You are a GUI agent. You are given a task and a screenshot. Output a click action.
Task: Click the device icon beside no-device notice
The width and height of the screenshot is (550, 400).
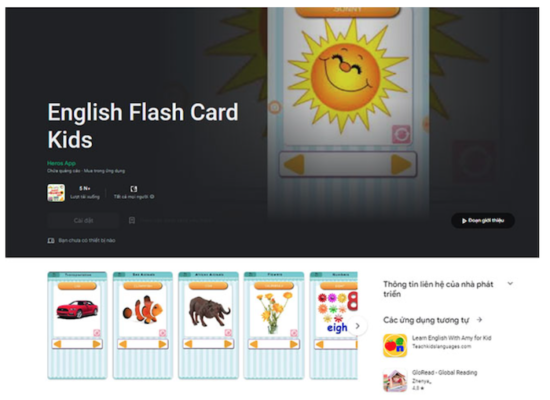[51, 241]
